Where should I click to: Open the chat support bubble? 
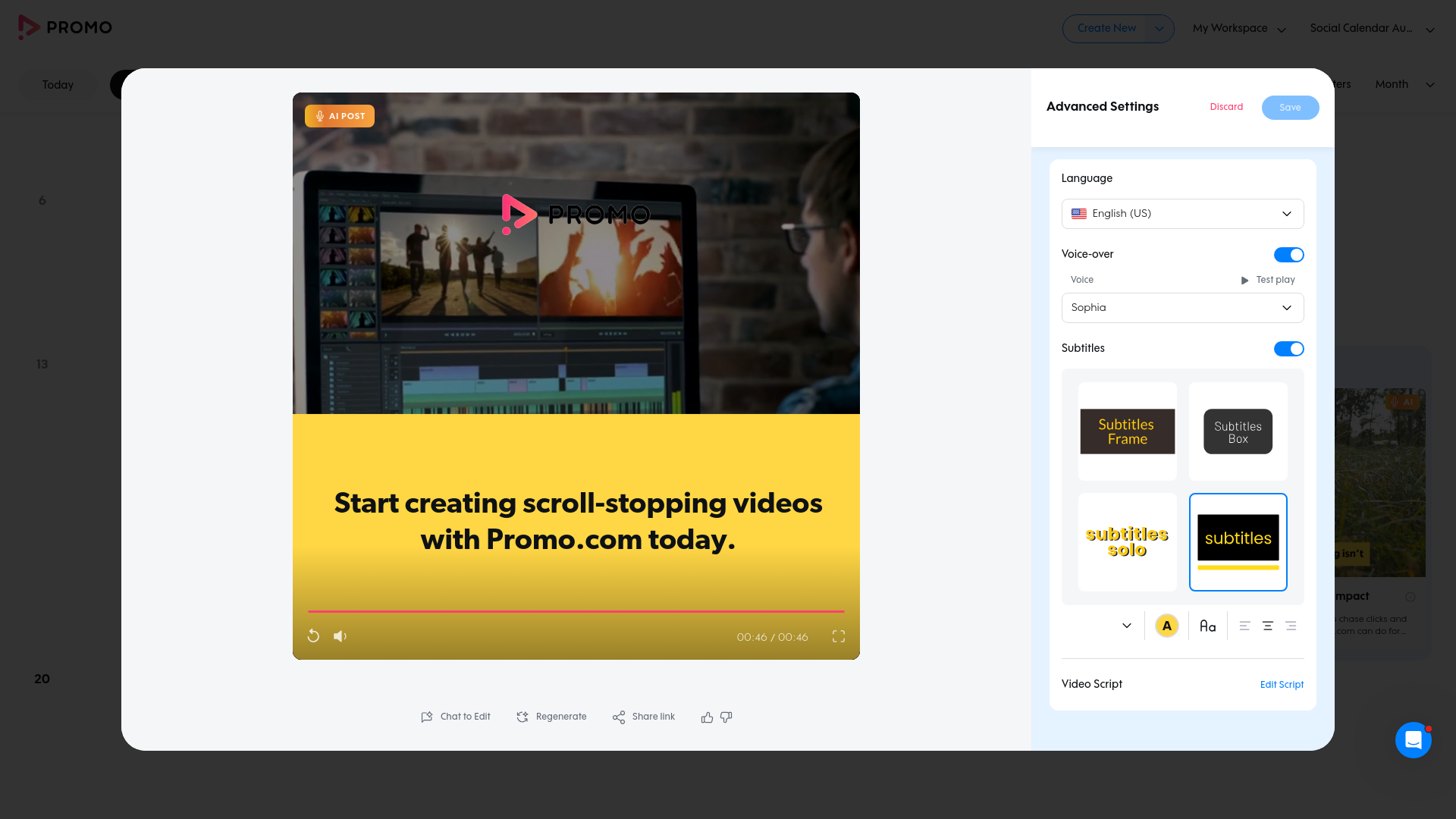pos(1413,739)
